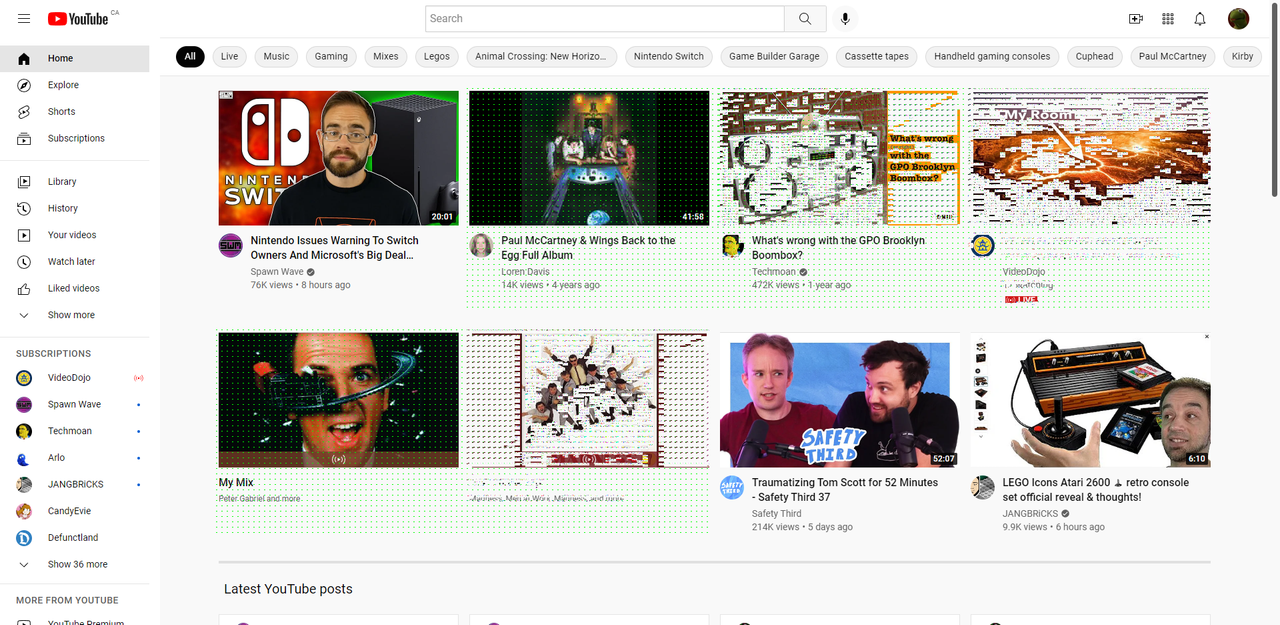
Task: Open LEGO Atari 2600 video thumbnail
Action: point(1090,400)
